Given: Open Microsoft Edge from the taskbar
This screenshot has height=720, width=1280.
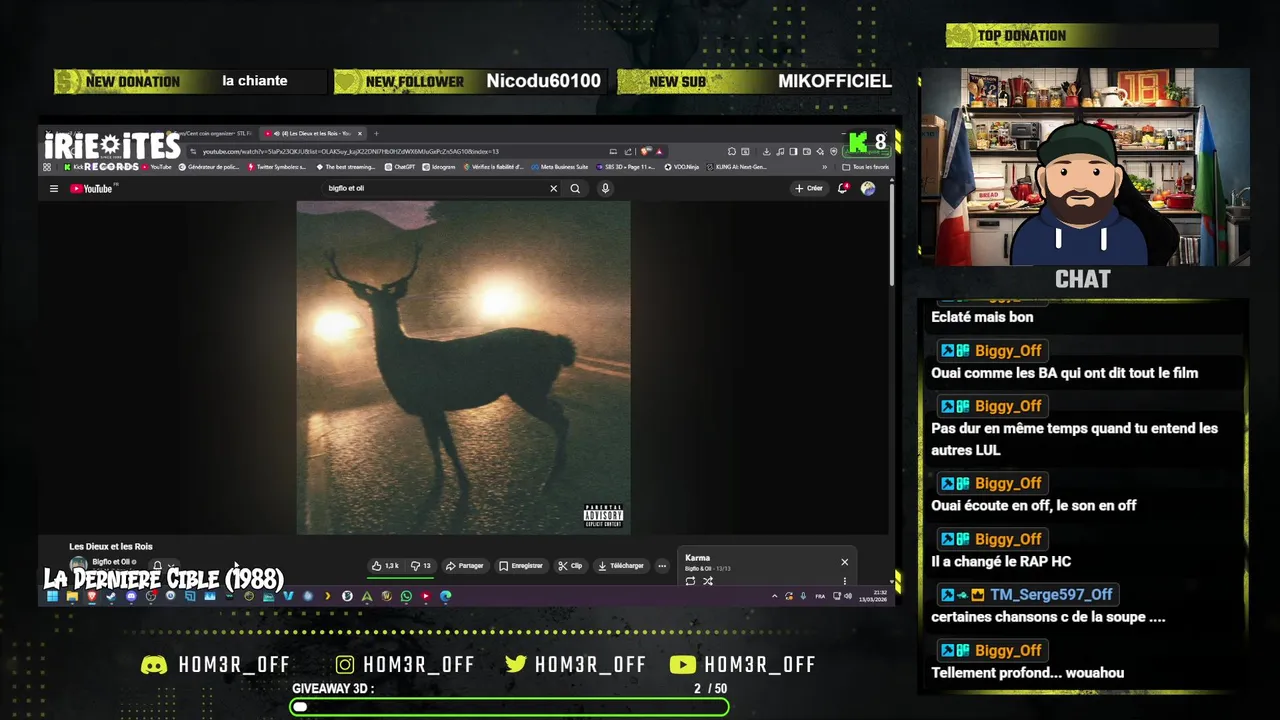Looking at the screenshot, I should tap(446, 596).
